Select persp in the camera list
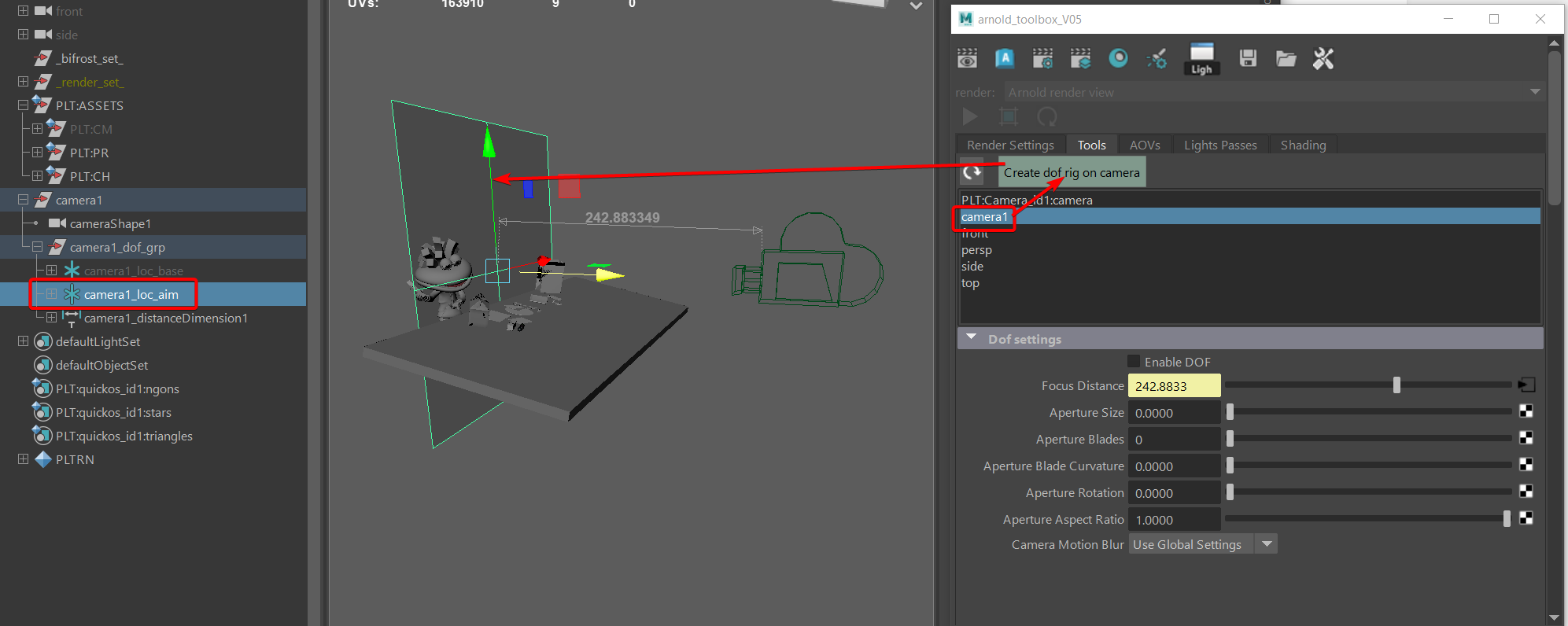 (1249, 249)
